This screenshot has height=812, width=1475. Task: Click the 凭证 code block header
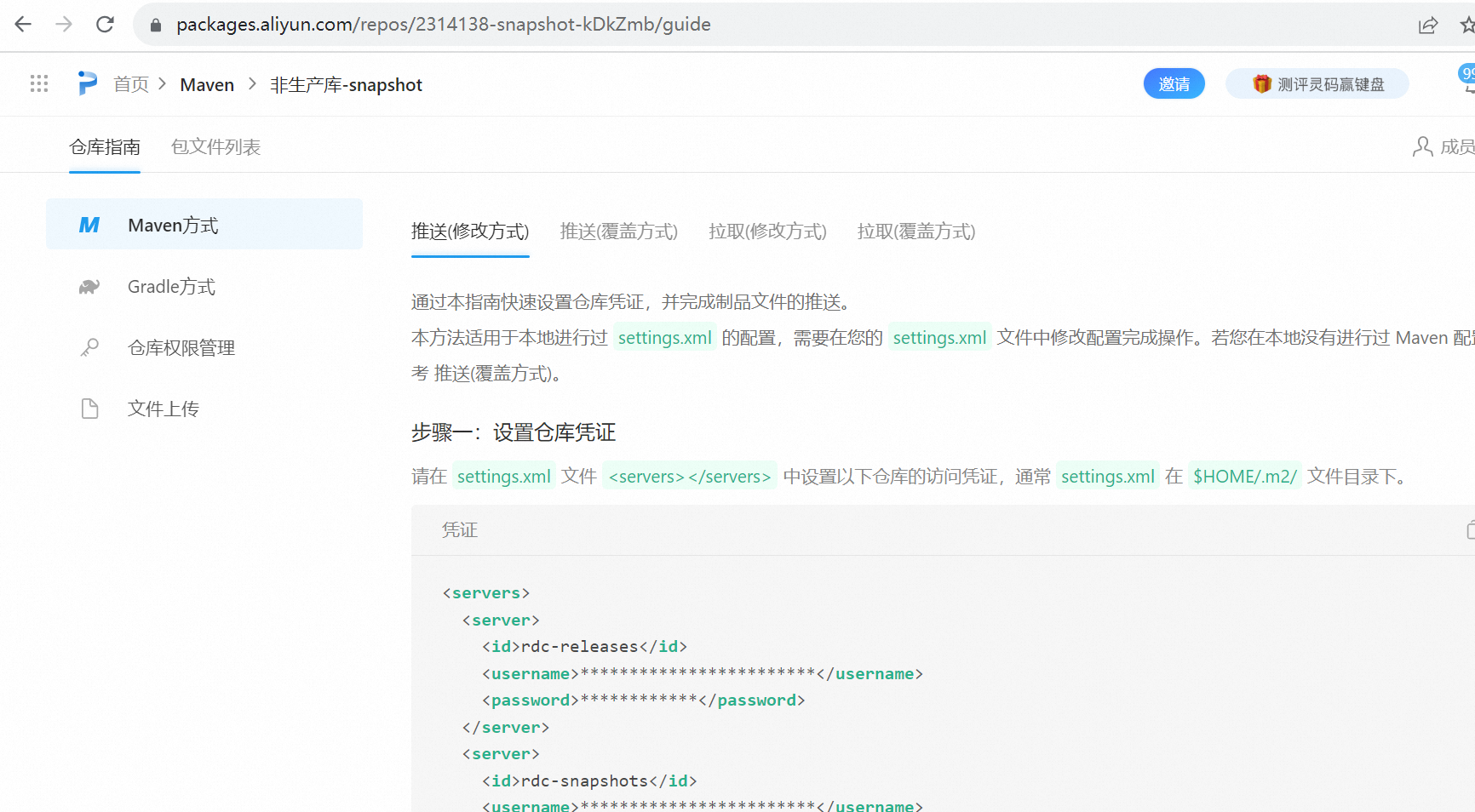coord(943,530)
